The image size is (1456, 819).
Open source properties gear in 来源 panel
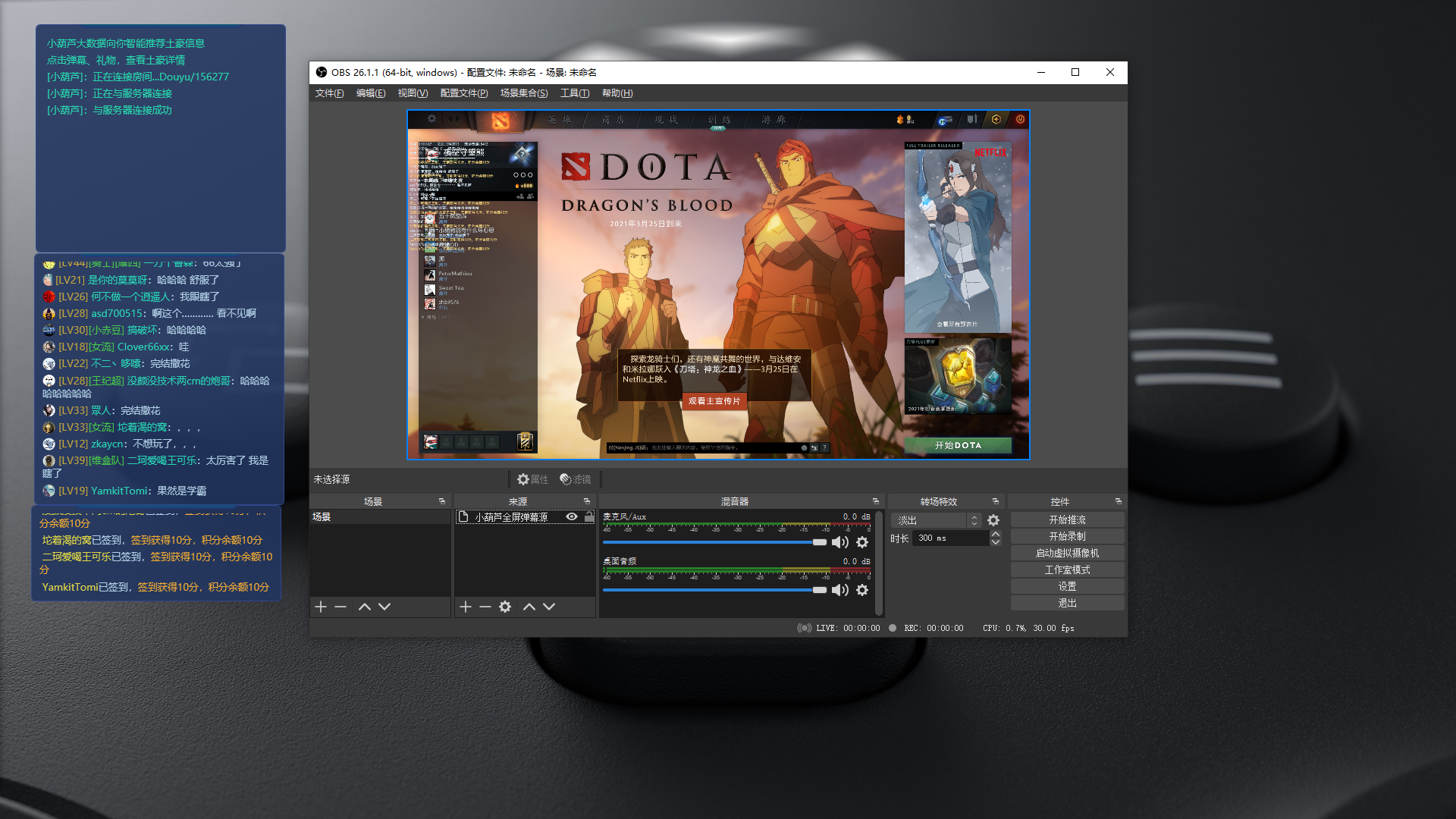505,607
